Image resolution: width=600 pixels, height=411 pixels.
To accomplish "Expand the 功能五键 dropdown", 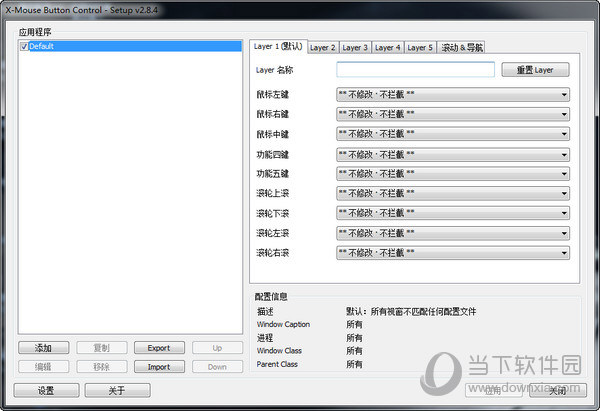I will pyautogui.click(x=453, y=174).
